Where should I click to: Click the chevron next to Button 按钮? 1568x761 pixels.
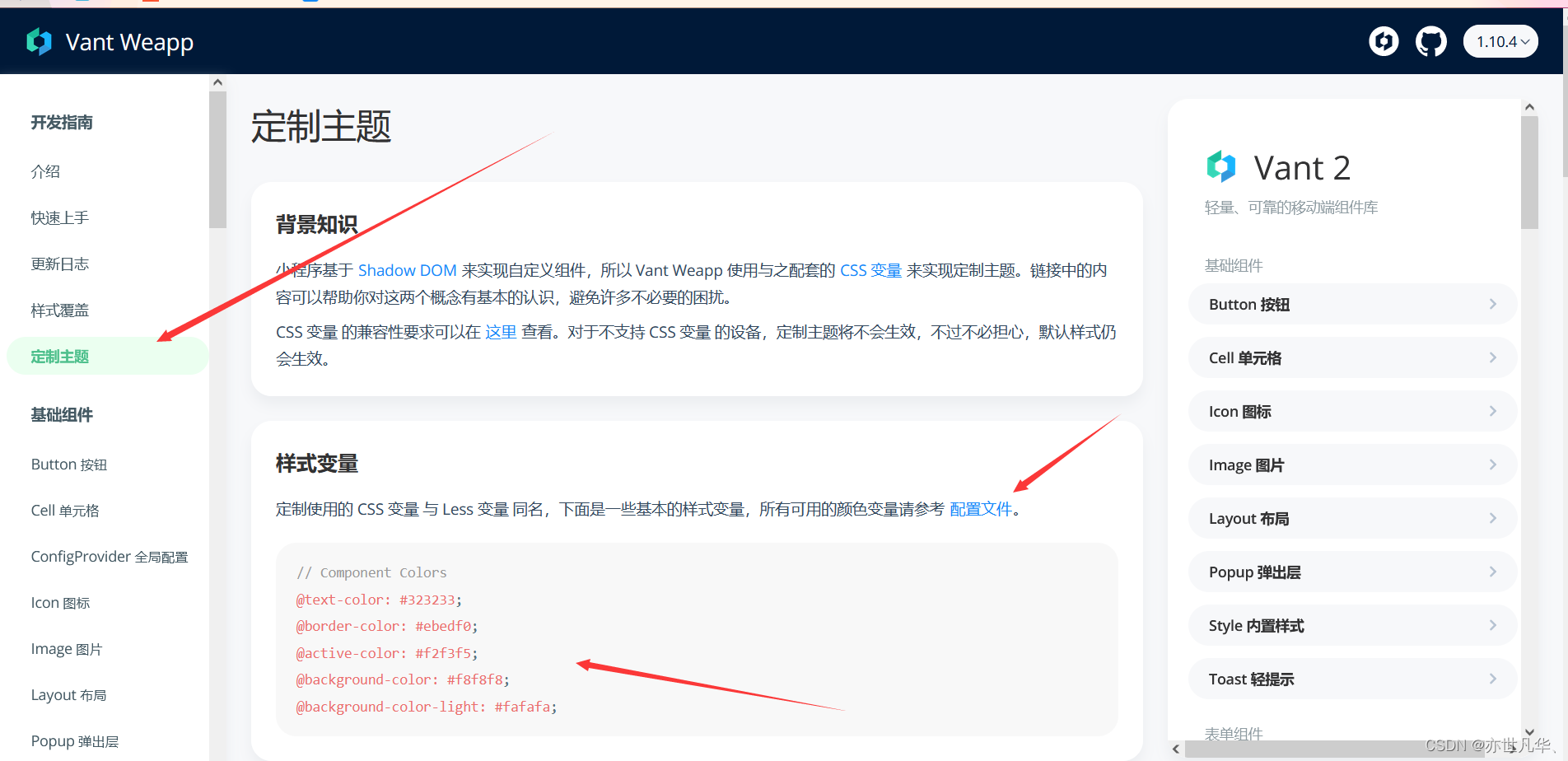click(x=1493, y=304)
